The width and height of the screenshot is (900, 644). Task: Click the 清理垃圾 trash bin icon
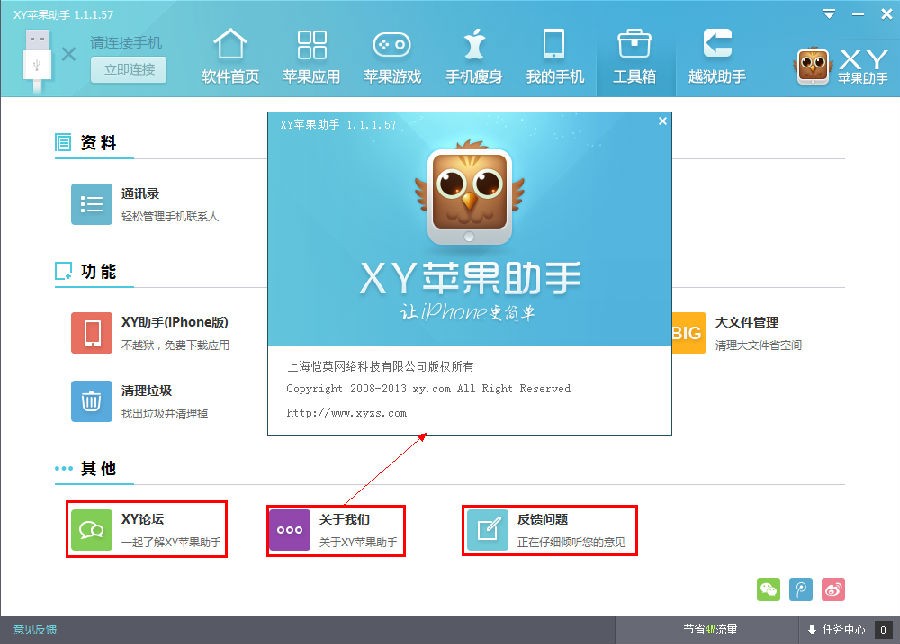pos(91,401)
